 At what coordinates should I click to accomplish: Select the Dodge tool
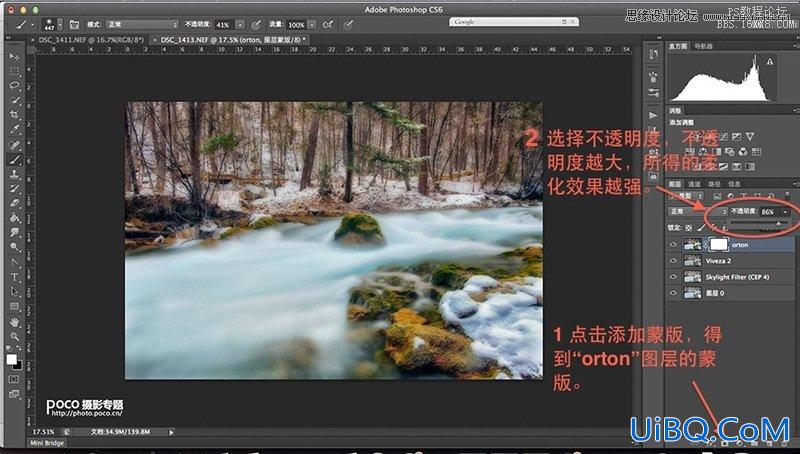tap(14, 247)
